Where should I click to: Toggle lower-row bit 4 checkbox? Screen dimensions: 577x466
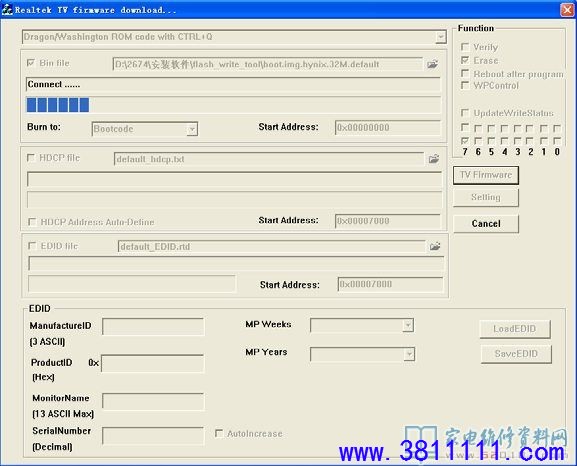tap(504, 141)
